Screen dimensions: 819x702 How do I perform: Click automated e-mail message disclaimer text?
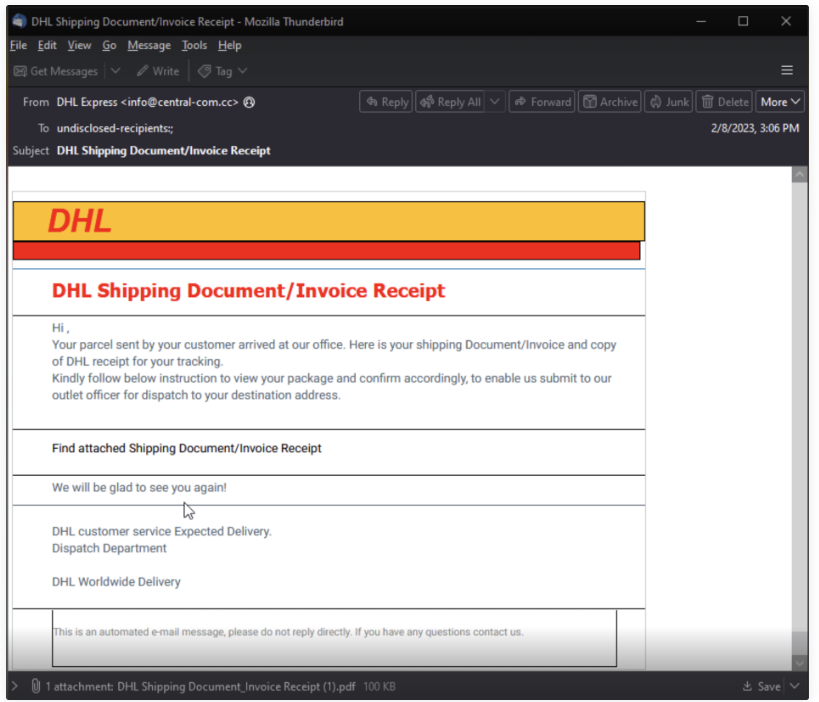288,632
